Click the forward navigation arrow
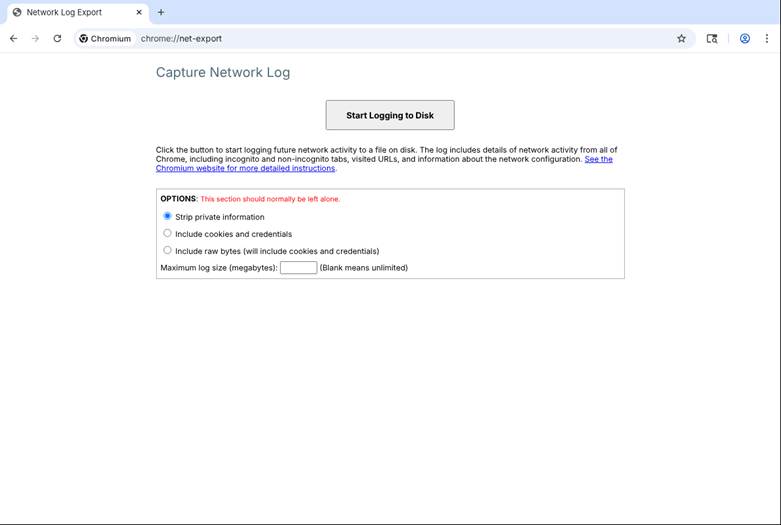 click(x=35, y=38)
